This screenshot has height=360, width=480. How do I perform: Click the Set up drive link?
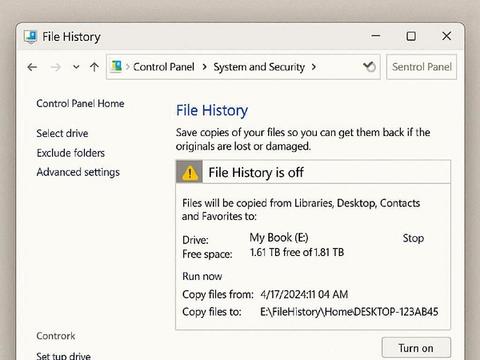[63, 356]
